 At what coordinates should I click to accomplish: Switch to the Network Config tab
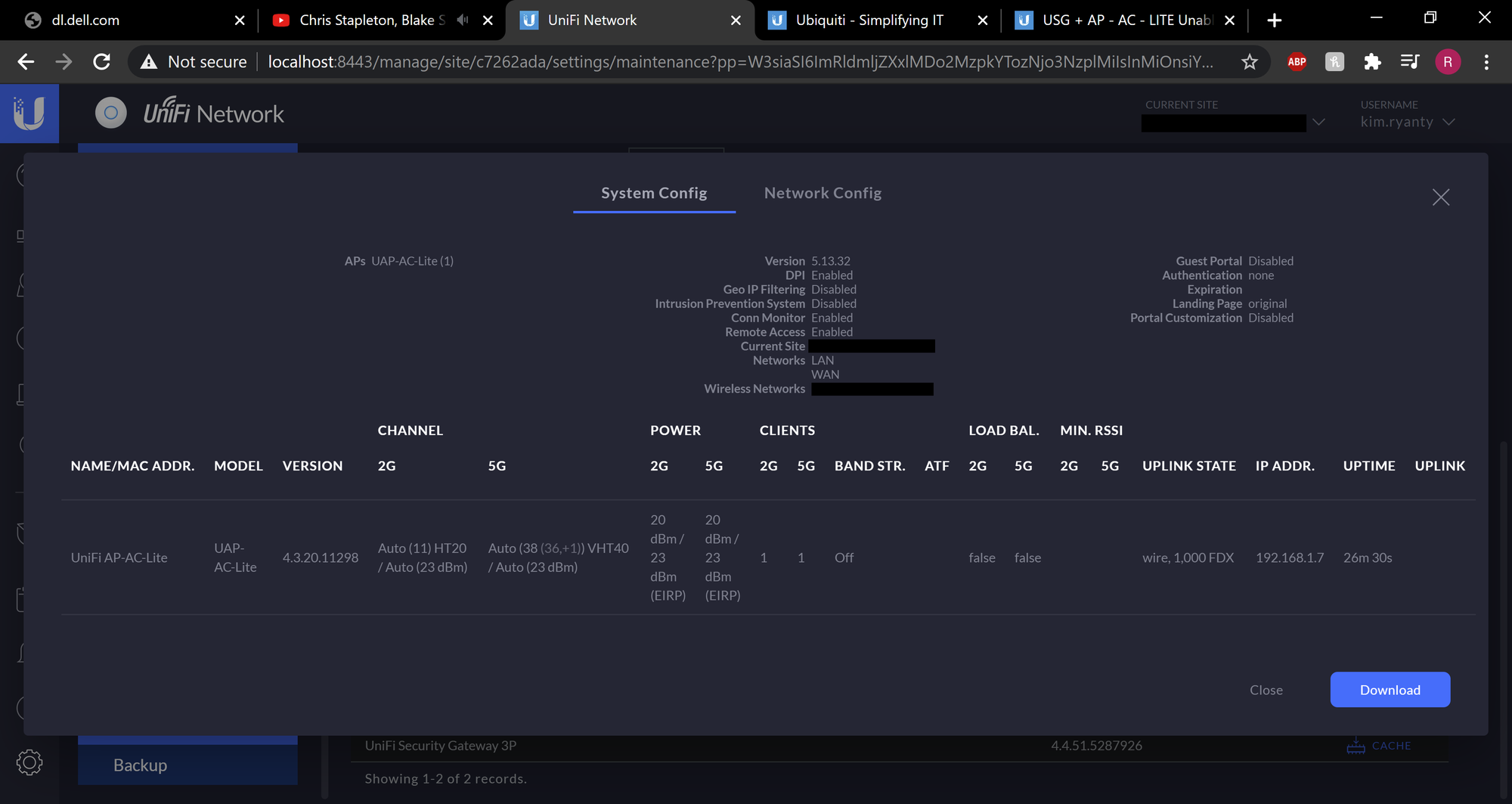click(x=823, y=193)
